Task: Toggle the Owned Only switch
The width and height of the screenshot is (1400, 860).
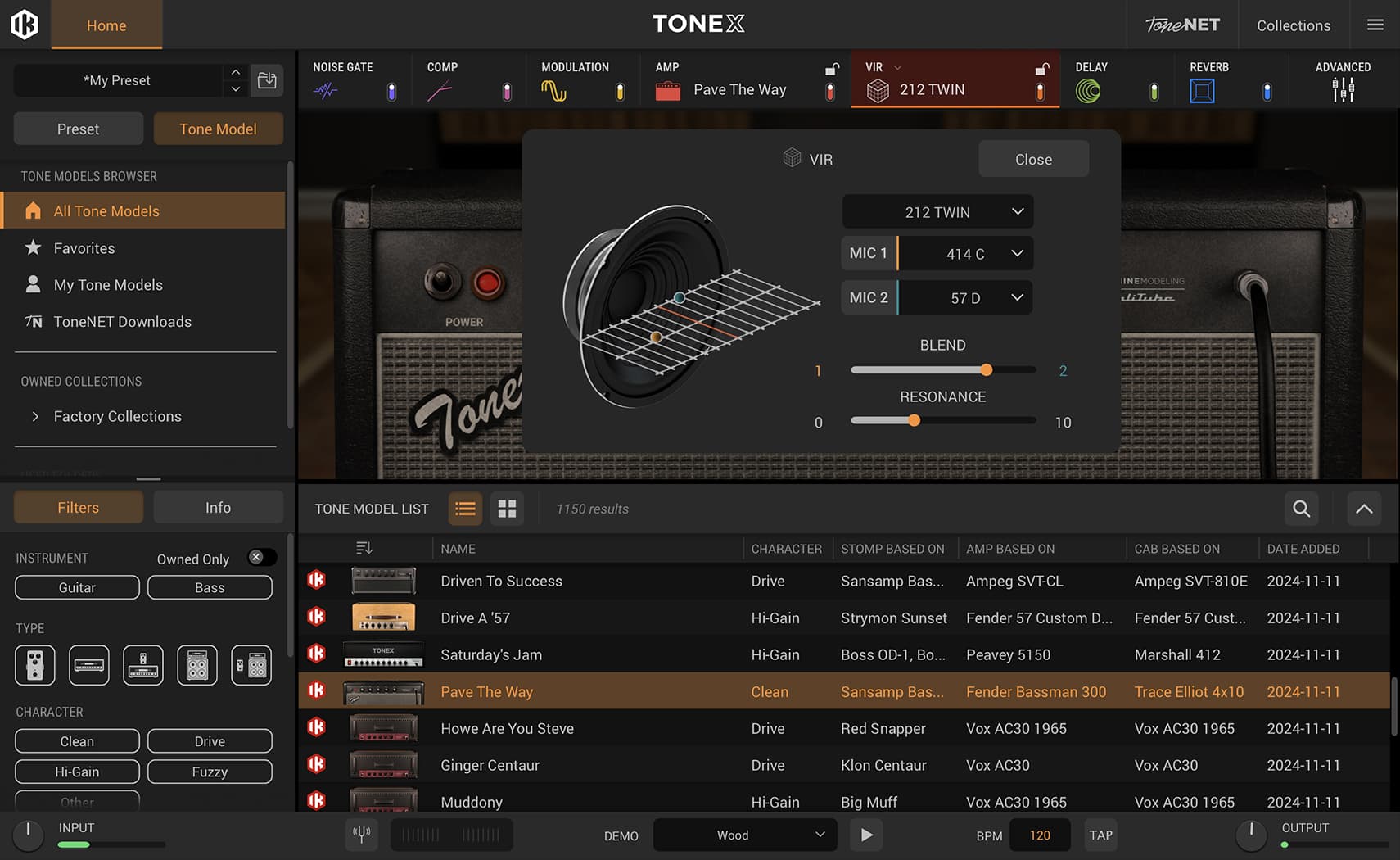Action: pyautogui.click(x=262, y=558)
